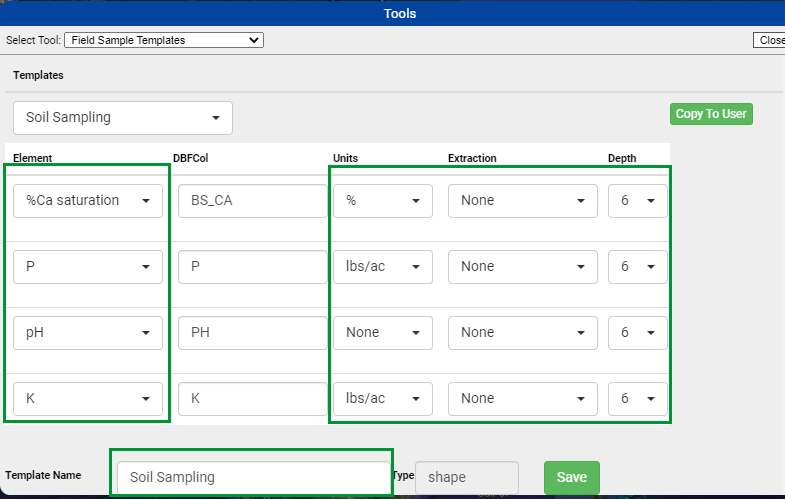The image size is (785, 500).
Task: Open Extraction dropdown in %Ca saturation row
Action: (x=523, y=201)
